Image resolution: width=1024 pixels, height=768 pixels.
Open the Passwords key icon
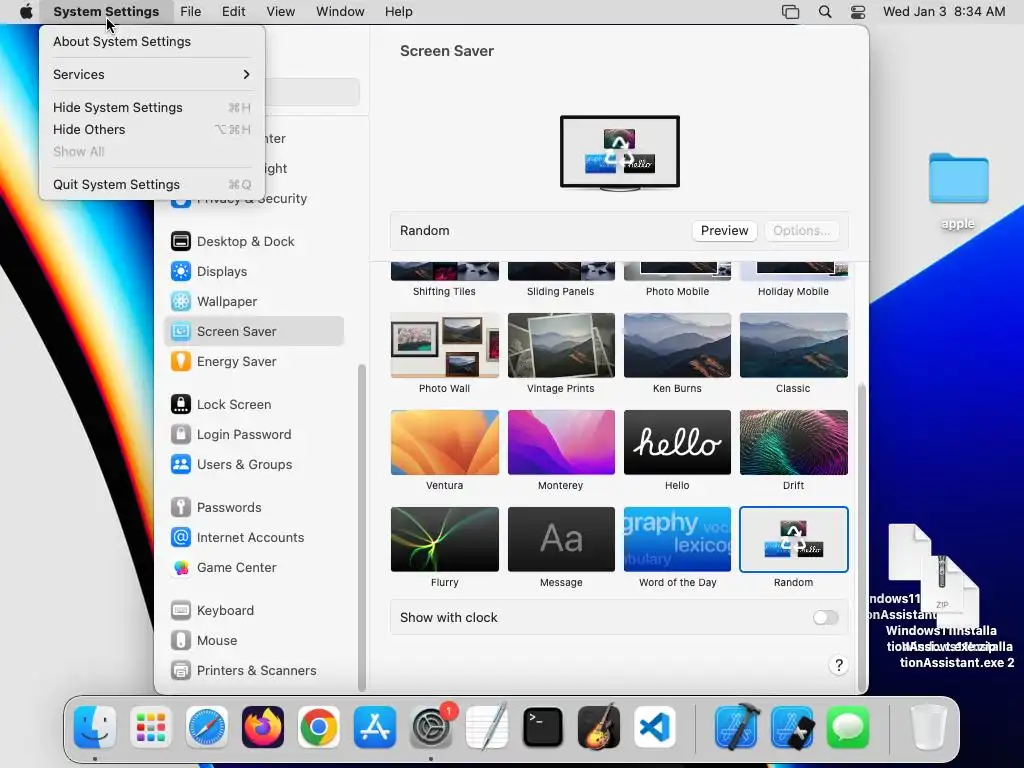180,507
